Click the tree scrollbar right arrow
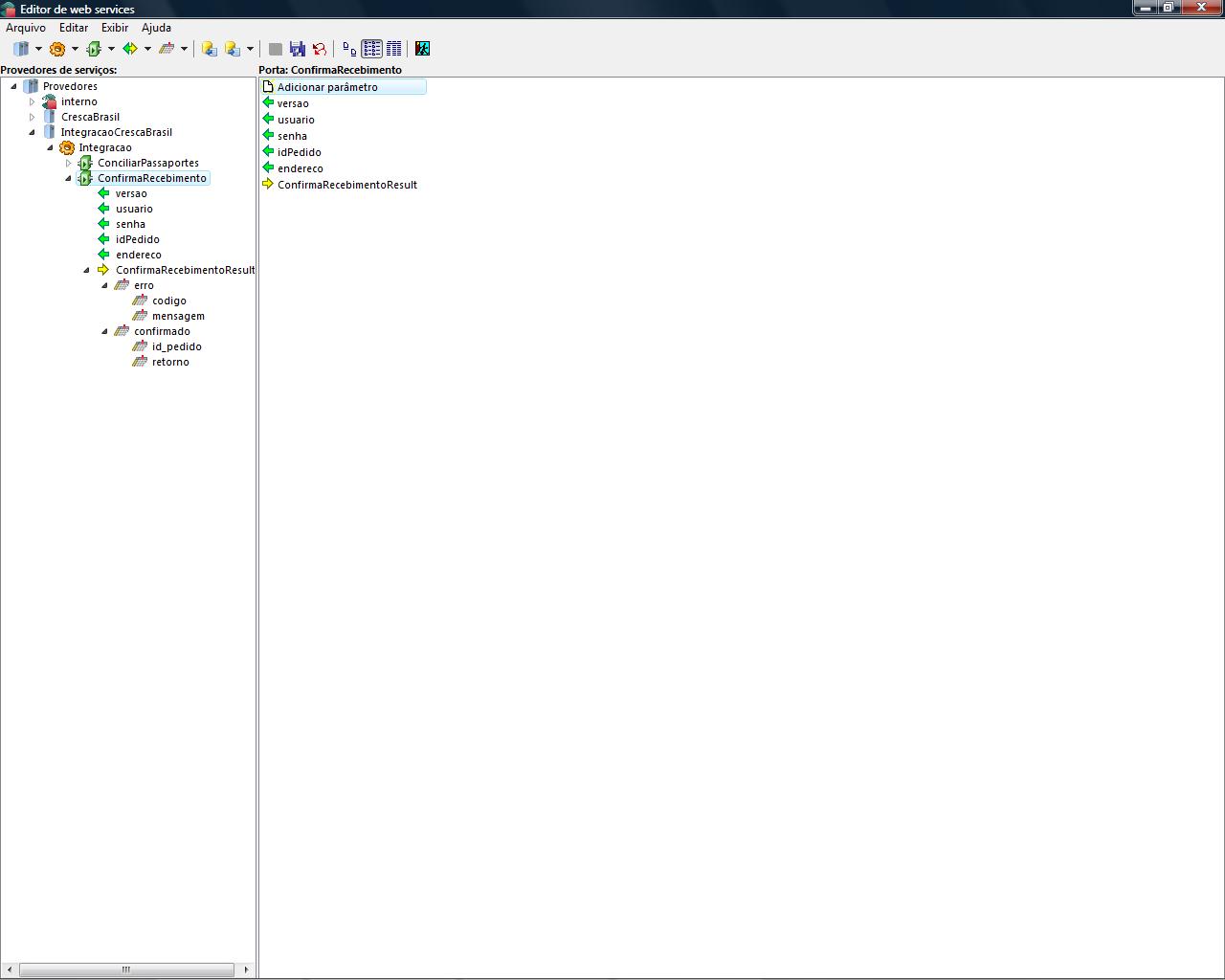 246,969
